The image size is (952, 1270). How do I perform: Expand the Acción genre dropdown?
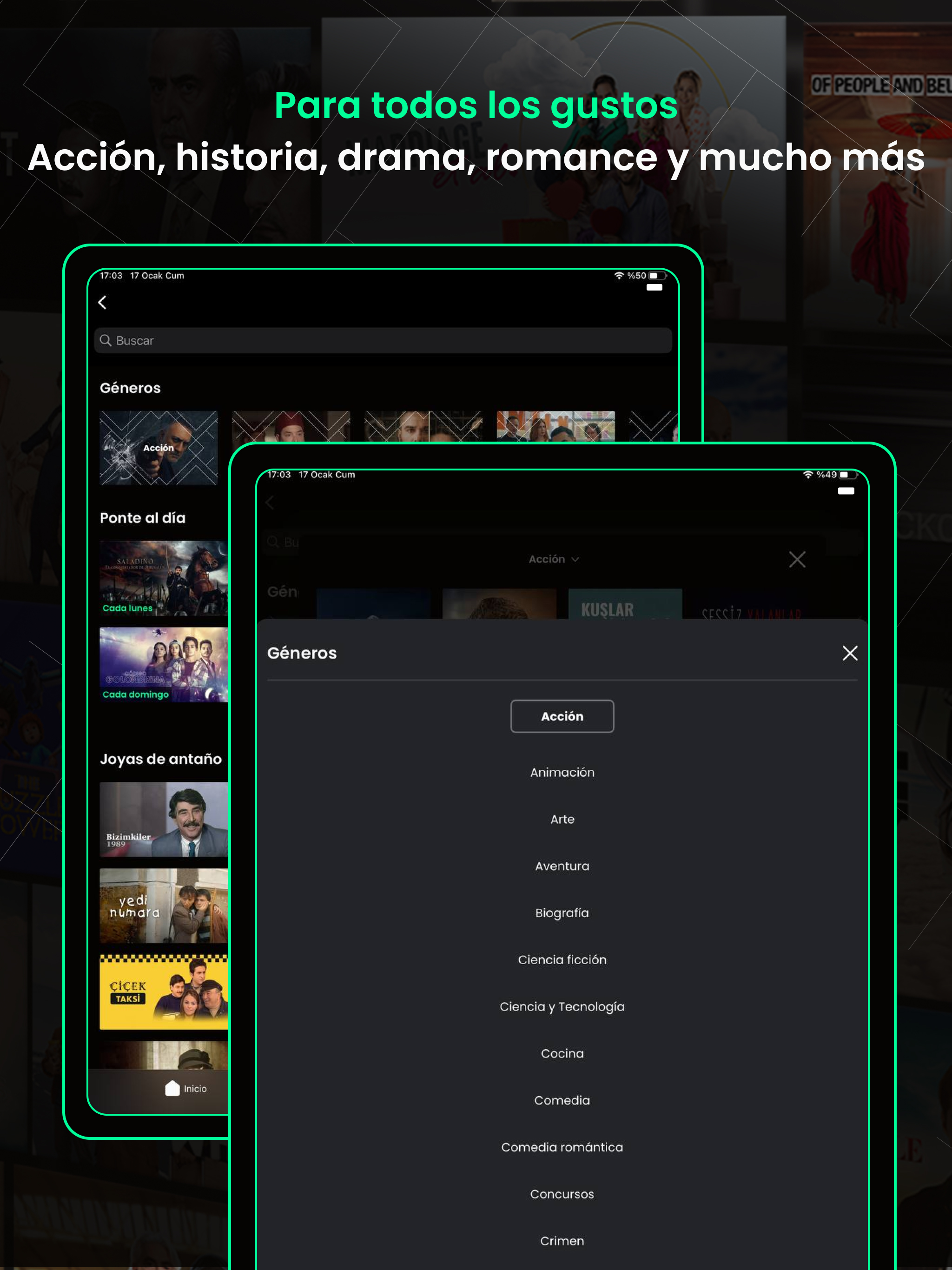[554, 559]
